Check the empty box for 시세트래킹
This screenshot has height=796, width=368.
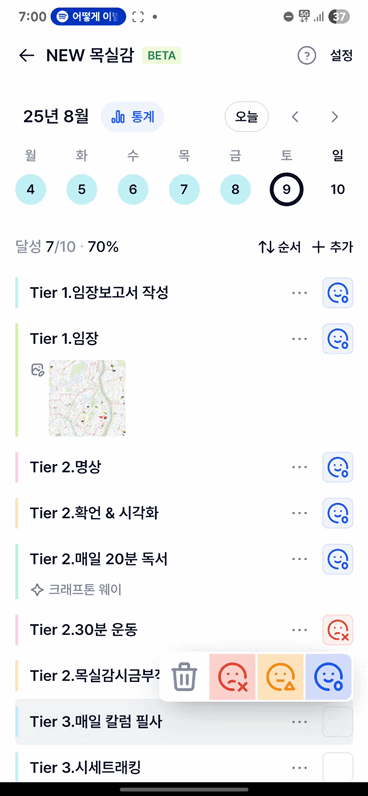pyautogui.click(x=338, y=768)
